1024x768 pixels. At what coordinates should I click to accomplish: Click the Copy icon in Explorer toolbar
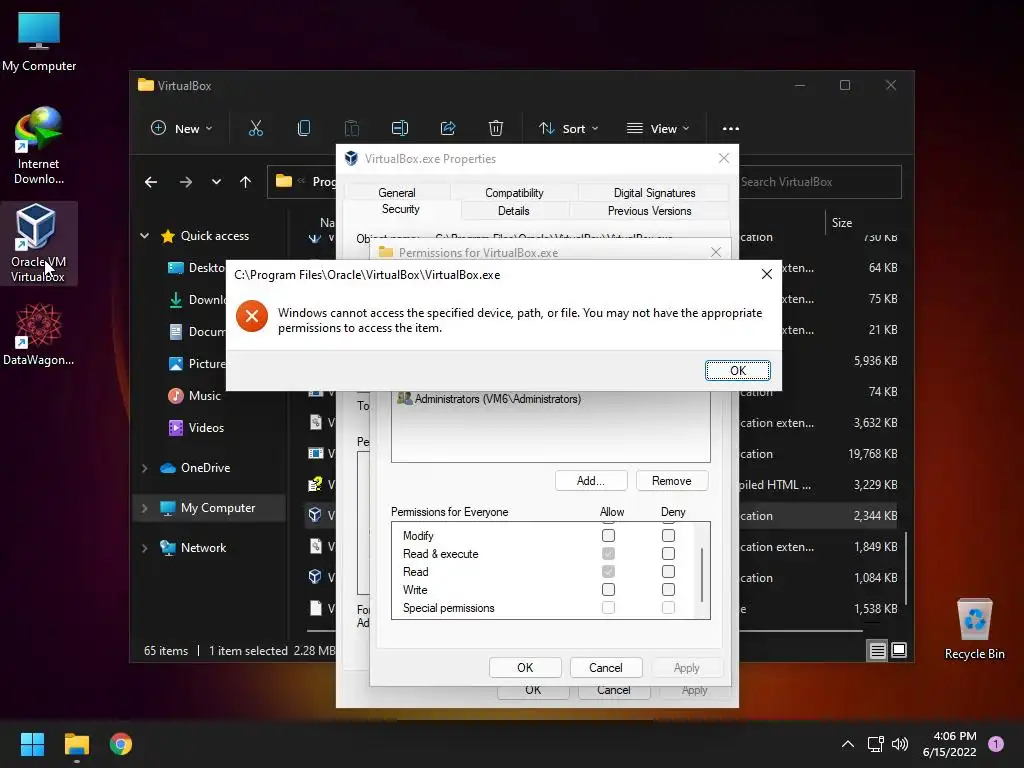click(x=304, y=128)
